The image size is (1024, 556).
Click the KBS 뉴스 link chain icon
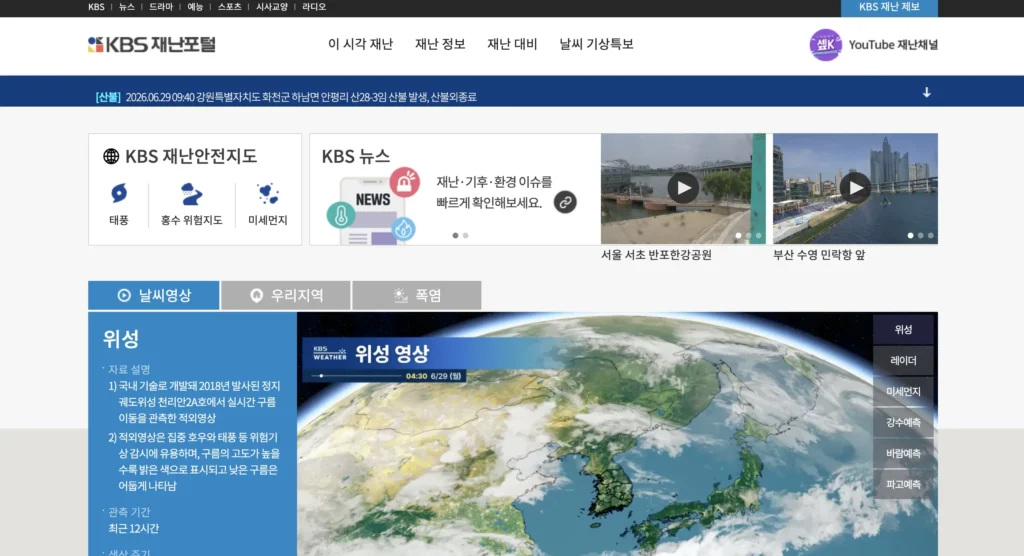point(565,203)
